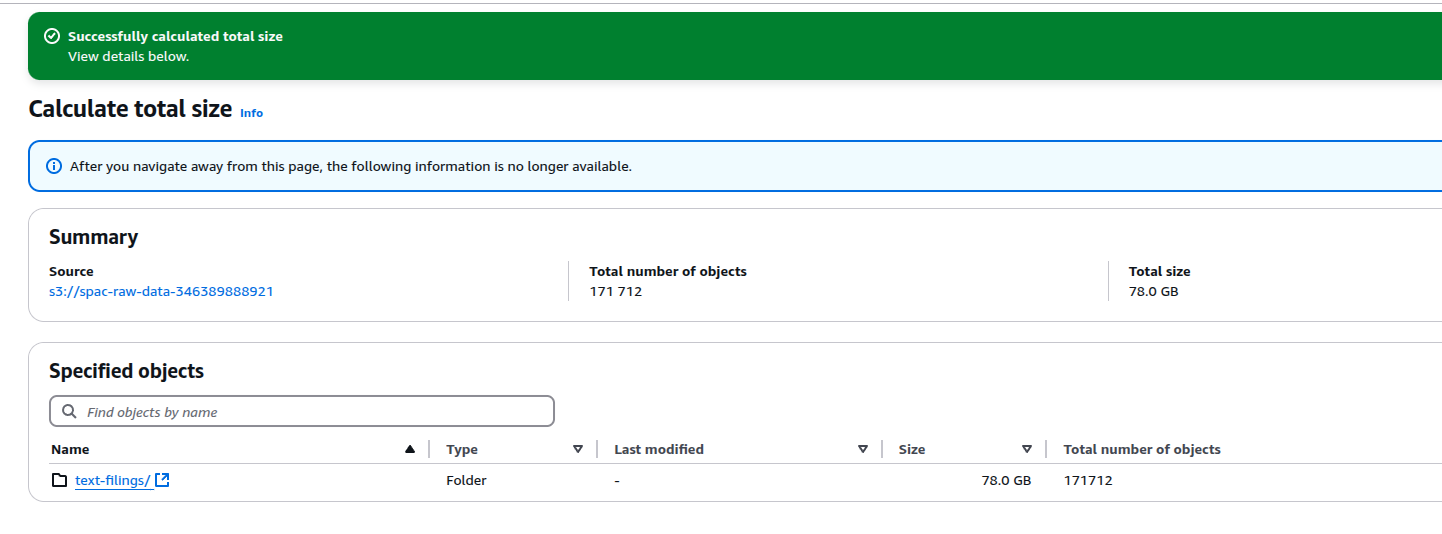Image resolution: width=1442 pixels, height=534 pixels.
Task: Click the Total number of objects column header
Action: pyautogui.click(x=1142, y=450)
